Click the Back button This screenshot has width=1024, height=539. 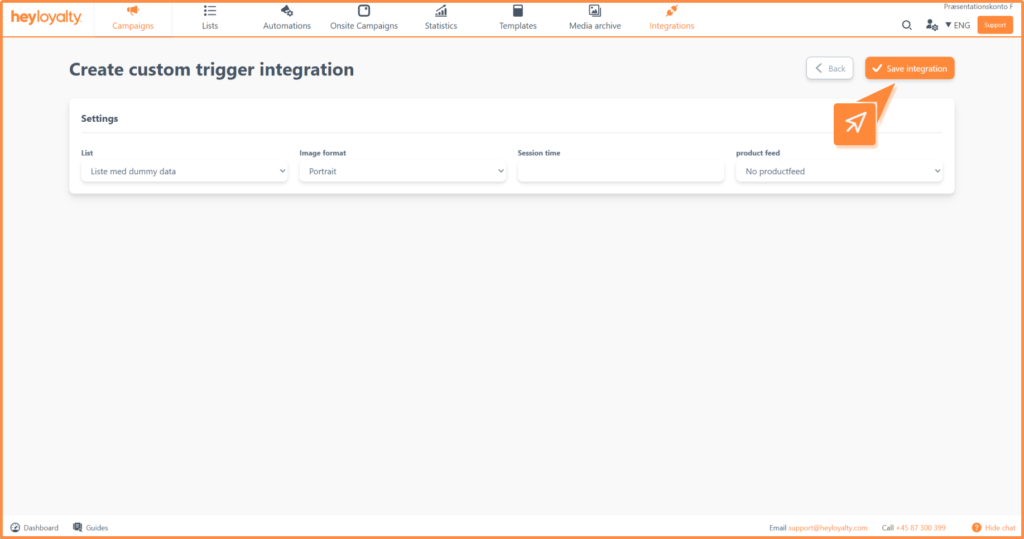click(830, 68)
